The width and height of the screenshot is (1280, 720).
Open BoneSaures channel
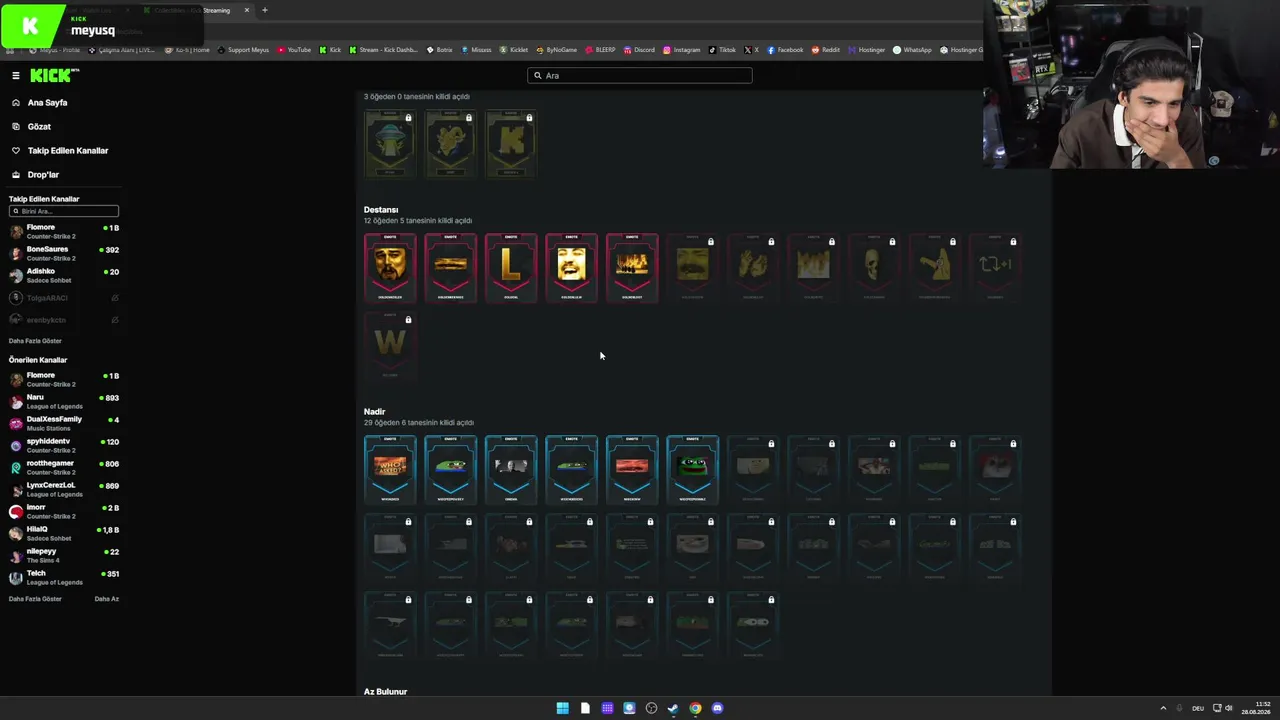[64, 253]
